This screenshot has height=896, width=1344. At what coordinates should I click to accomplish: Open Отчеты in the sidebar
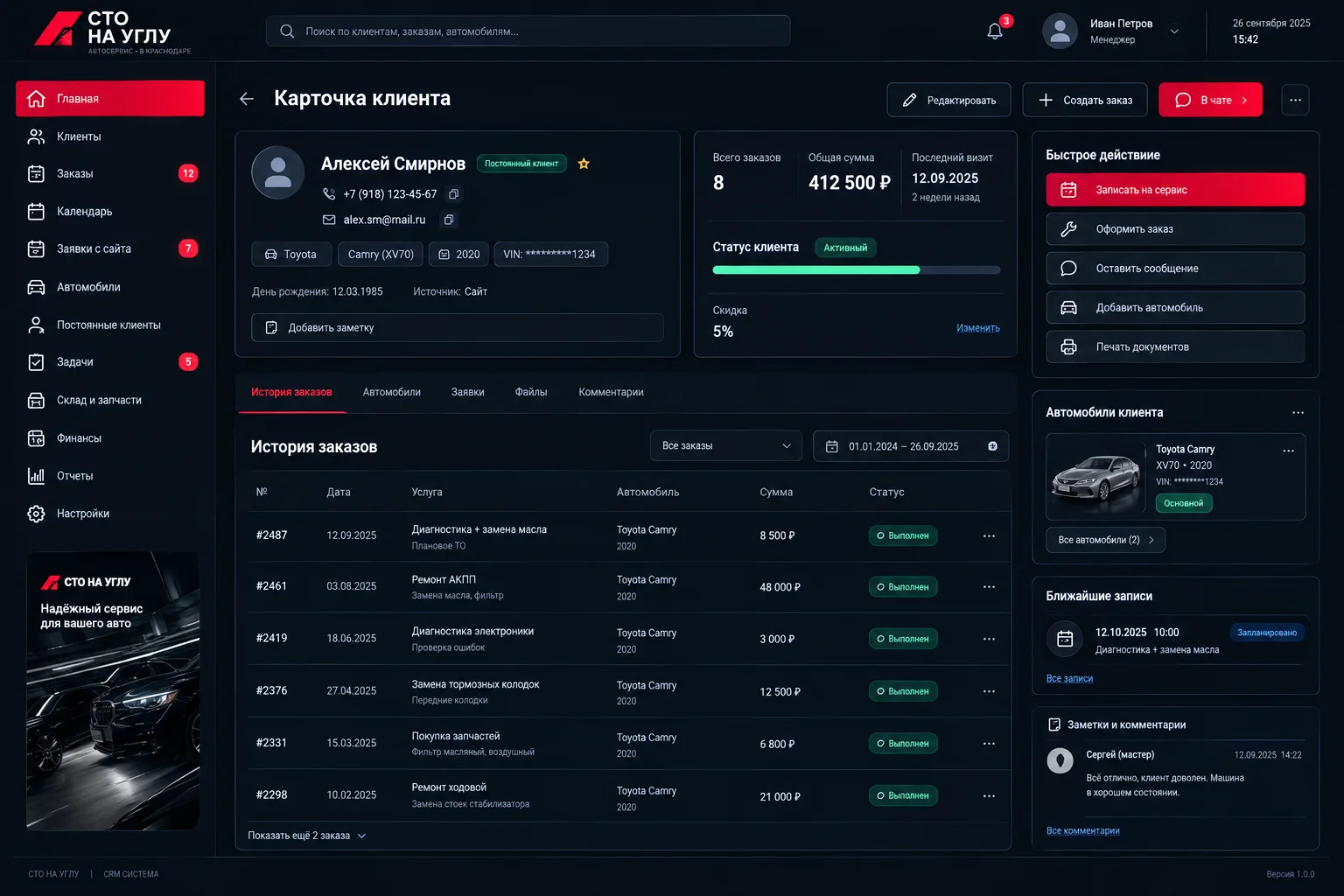(110, 476)
